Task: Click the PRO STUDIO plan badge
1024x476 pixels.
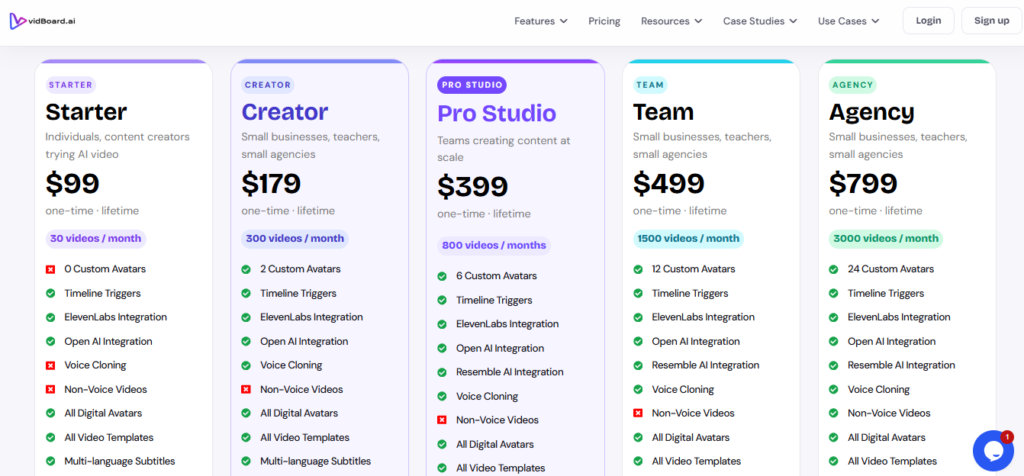Action: click(x=472, y=85)
